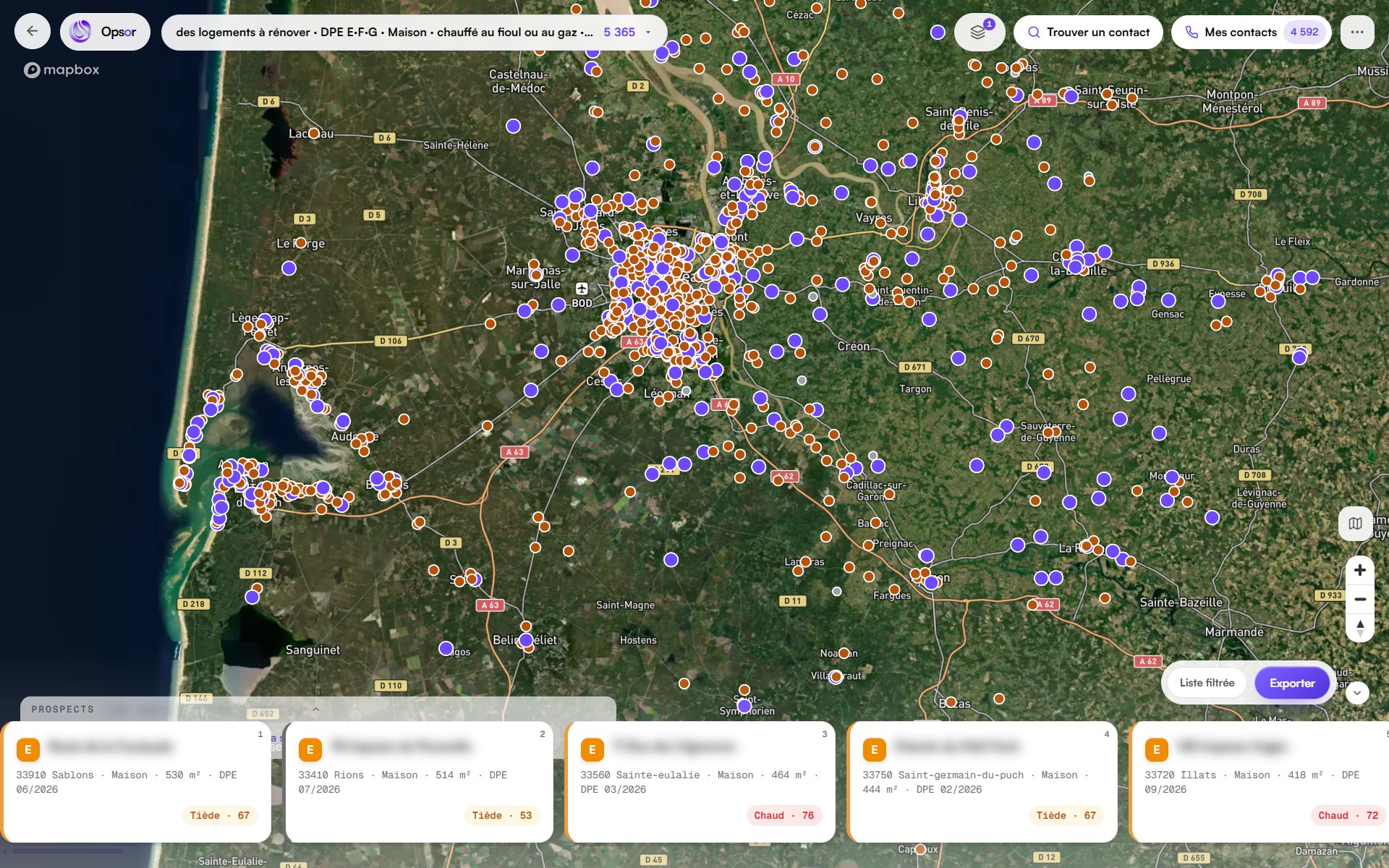Expand the search filter dropdown arrow
Screen dimensions: 1389x868
tap(648, 33)
